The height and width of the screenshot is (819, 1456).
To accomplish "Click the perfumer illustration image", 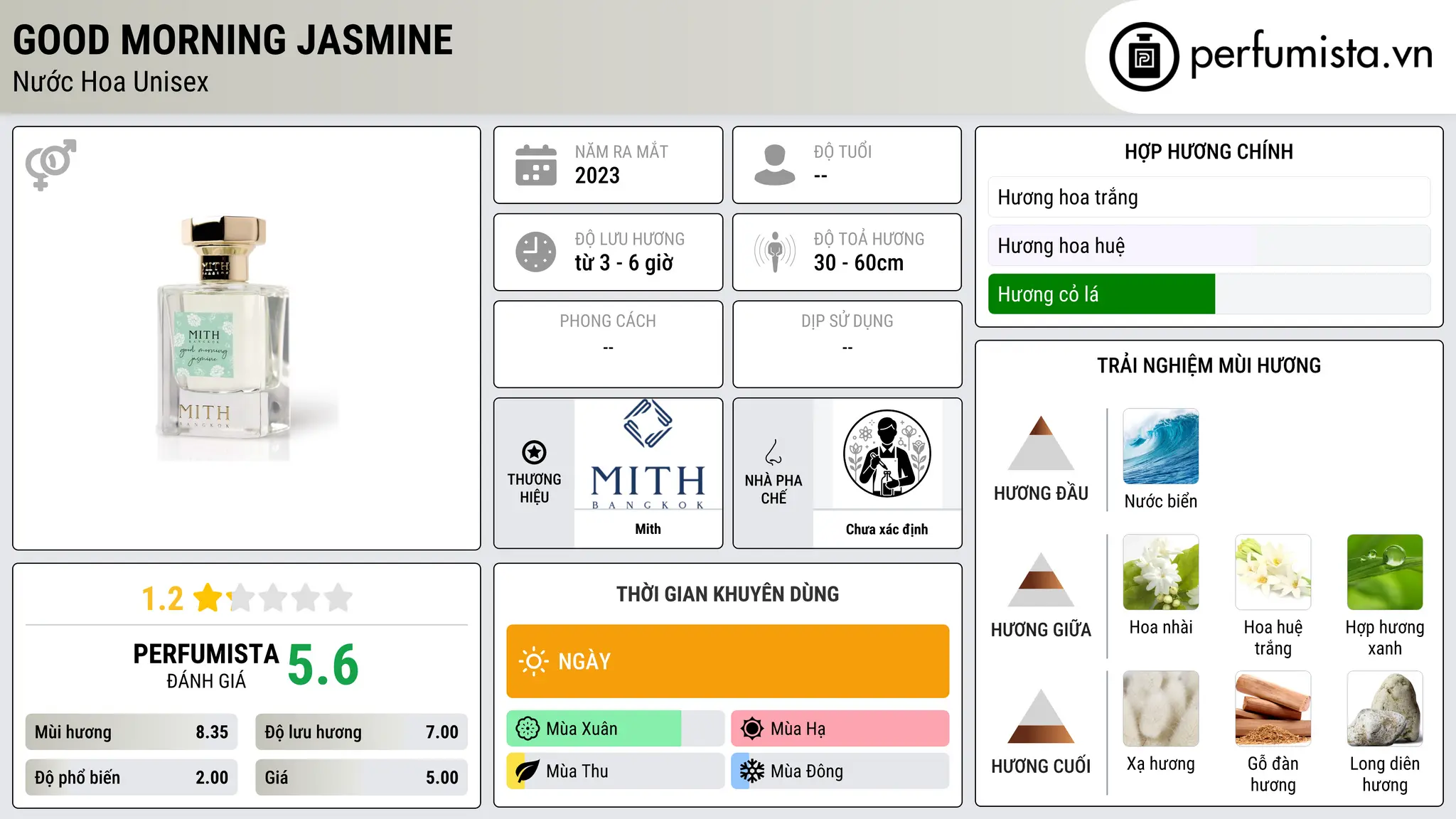I will tap(887, 454).
